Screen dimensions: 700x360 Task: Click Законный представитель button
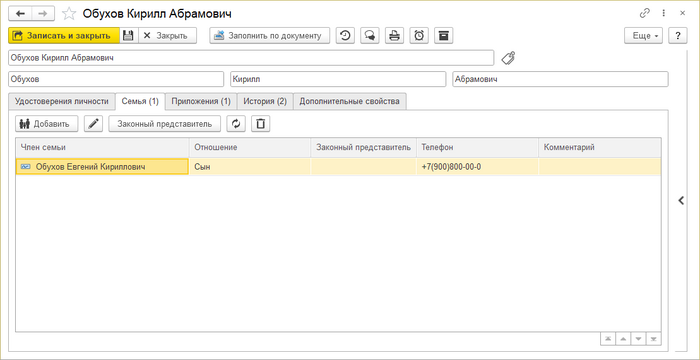point(165,124)
